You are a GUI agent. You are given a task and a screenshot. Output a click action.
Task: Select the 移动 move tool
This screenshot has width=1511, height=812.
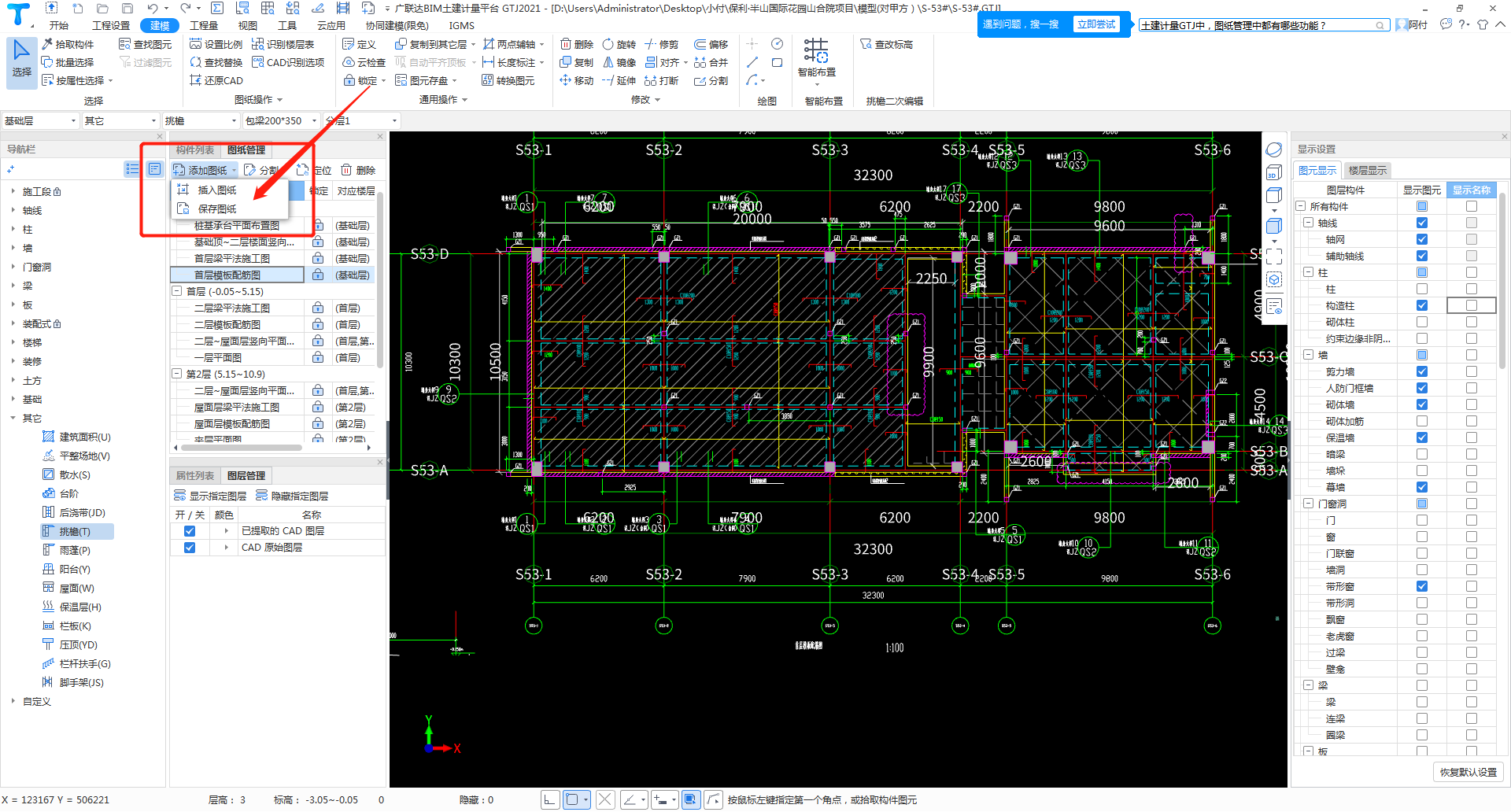click(x=577, y=80)
